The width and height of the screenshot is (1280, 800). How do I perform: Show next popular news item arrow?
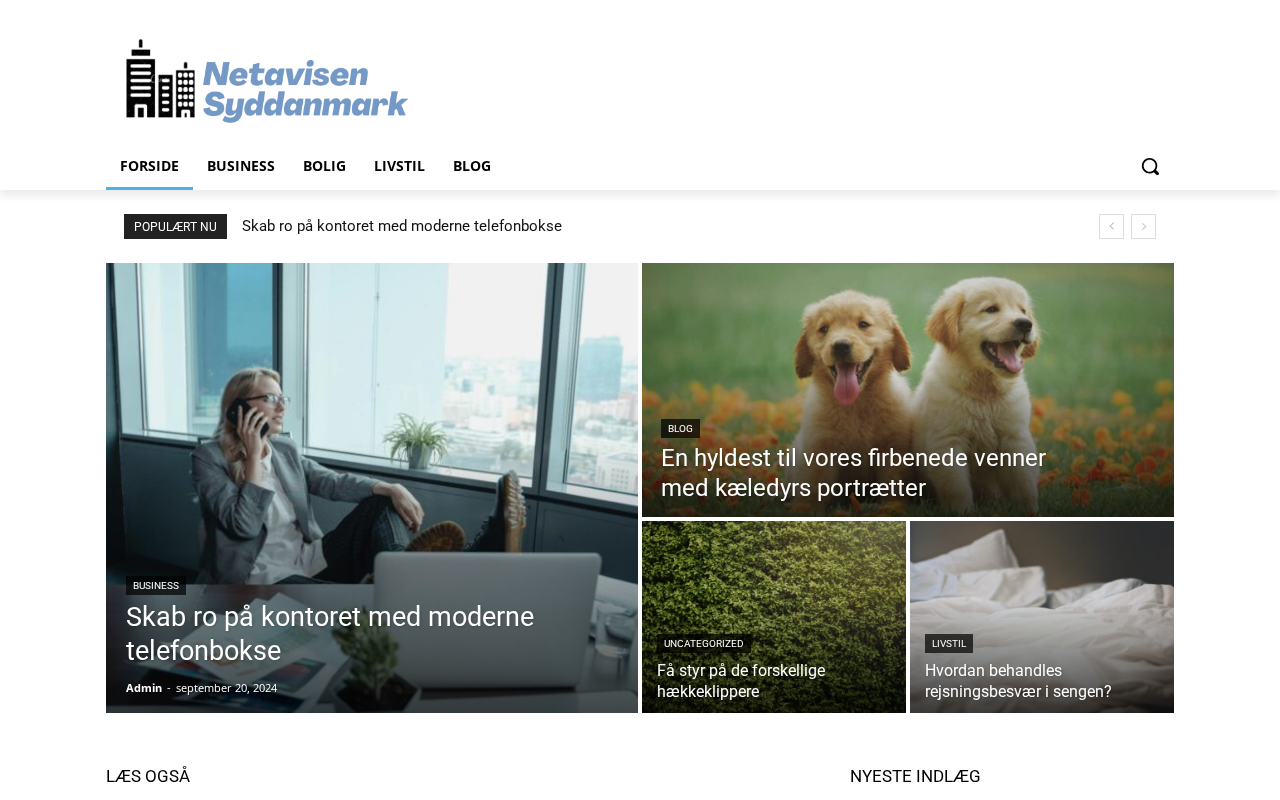(x=1143, y=226)
